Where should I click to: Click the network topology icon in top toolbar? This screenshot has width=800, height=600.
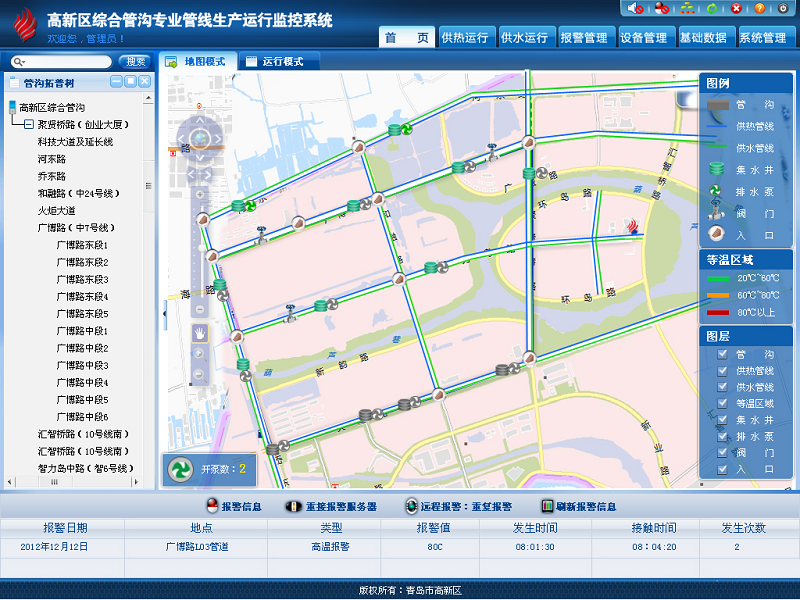coord(687,8)
